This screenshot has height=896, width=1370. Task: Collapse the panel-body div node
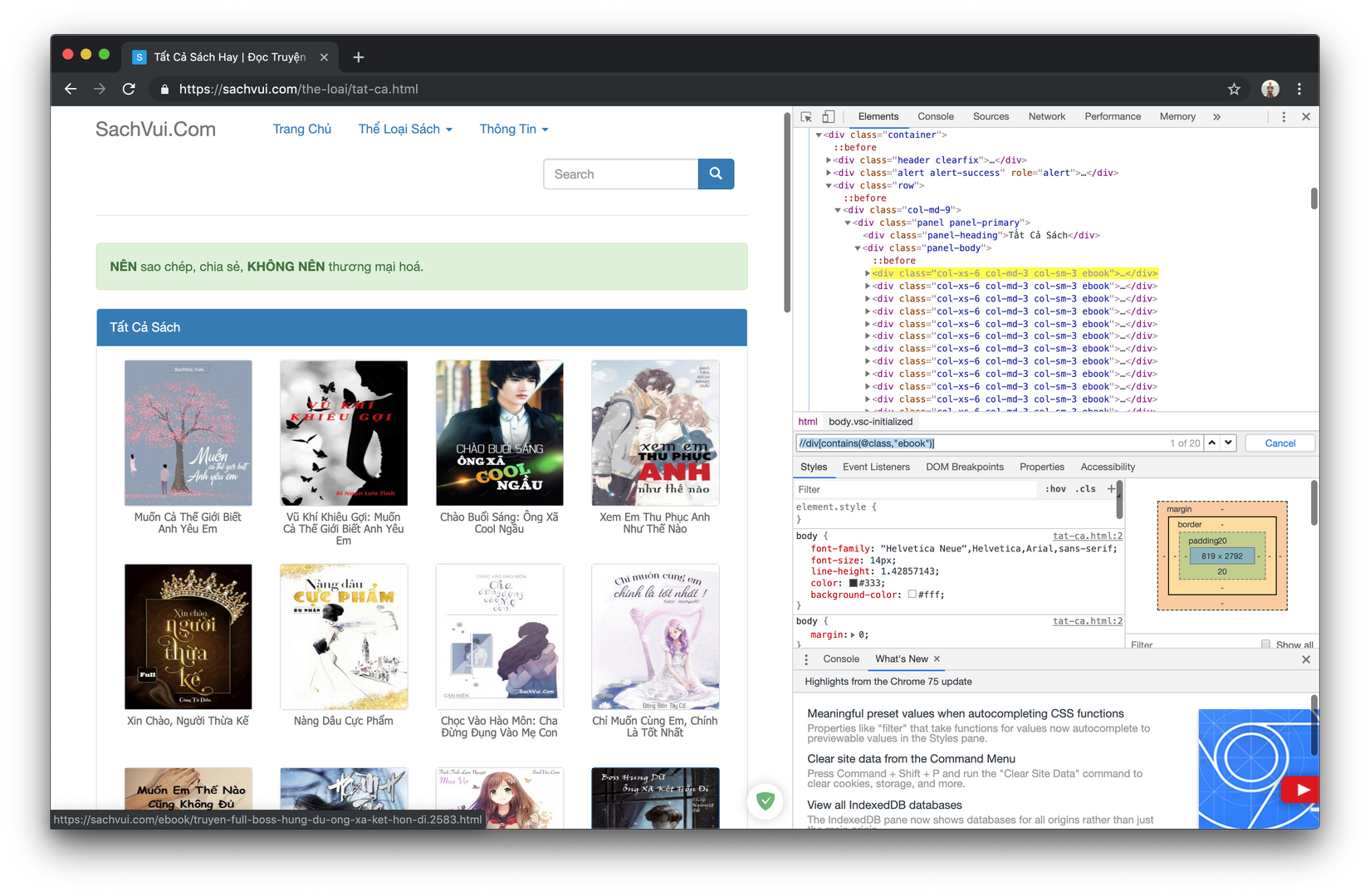(858, 247)
